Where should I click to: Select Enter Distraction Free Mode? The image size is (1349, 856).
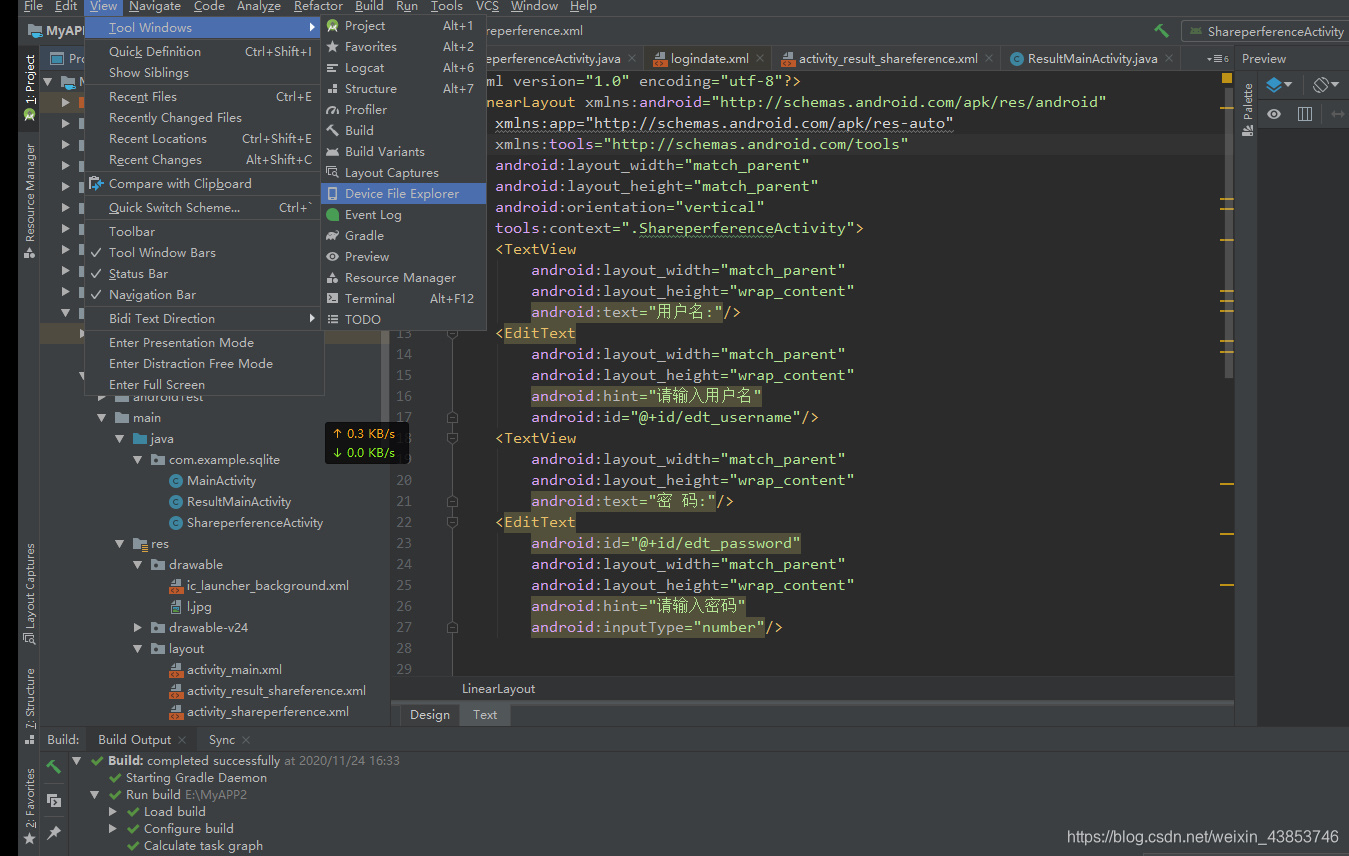203,364
